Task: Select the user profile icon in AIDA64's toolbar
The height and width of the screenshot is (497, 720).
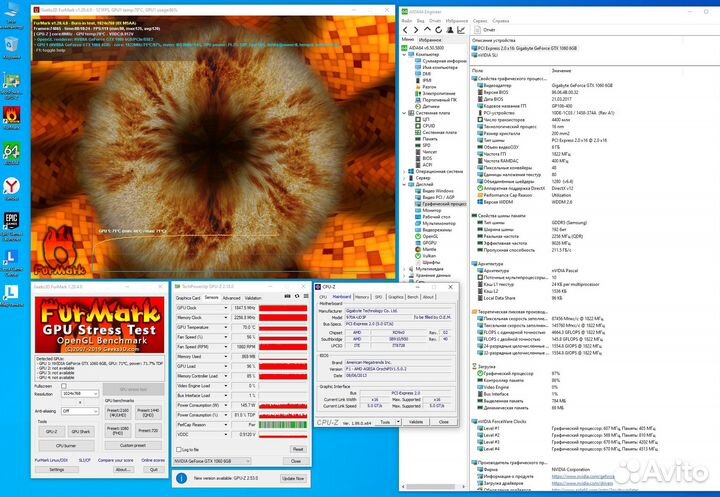Action: (450, 30)
